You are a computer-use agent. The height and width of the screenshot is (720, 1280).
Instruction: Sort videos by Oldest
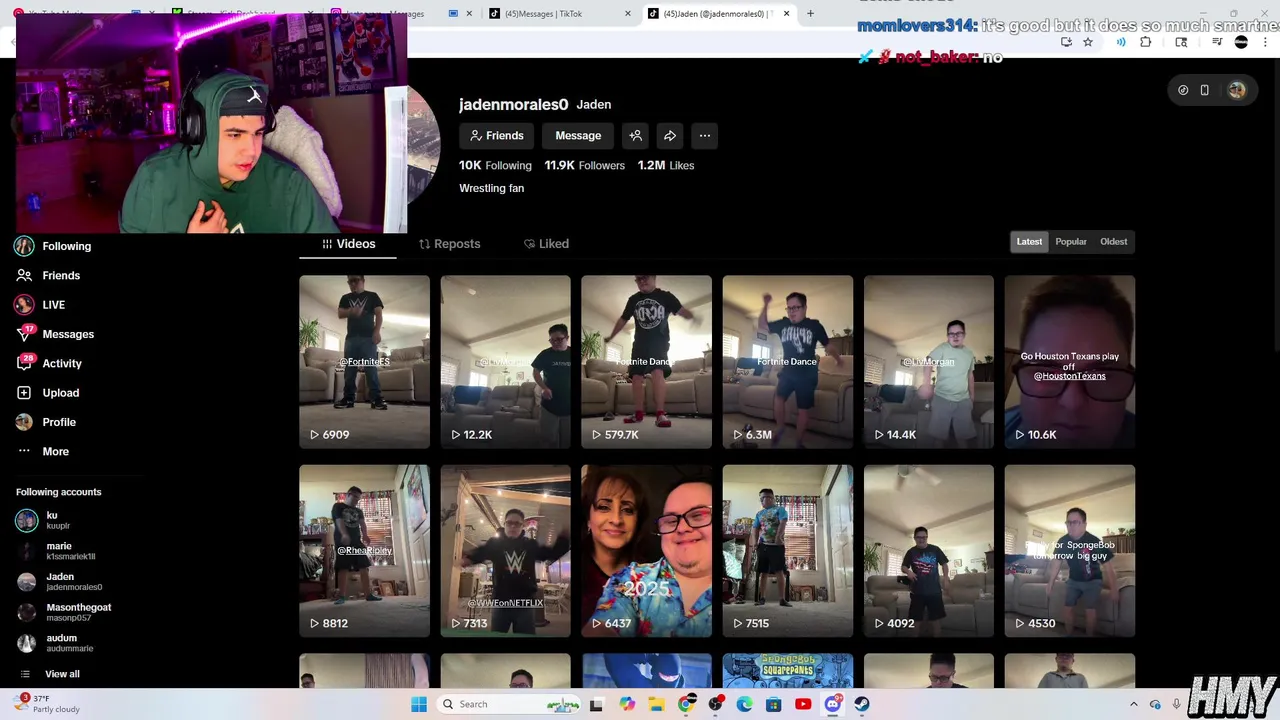click(1113, 242)
